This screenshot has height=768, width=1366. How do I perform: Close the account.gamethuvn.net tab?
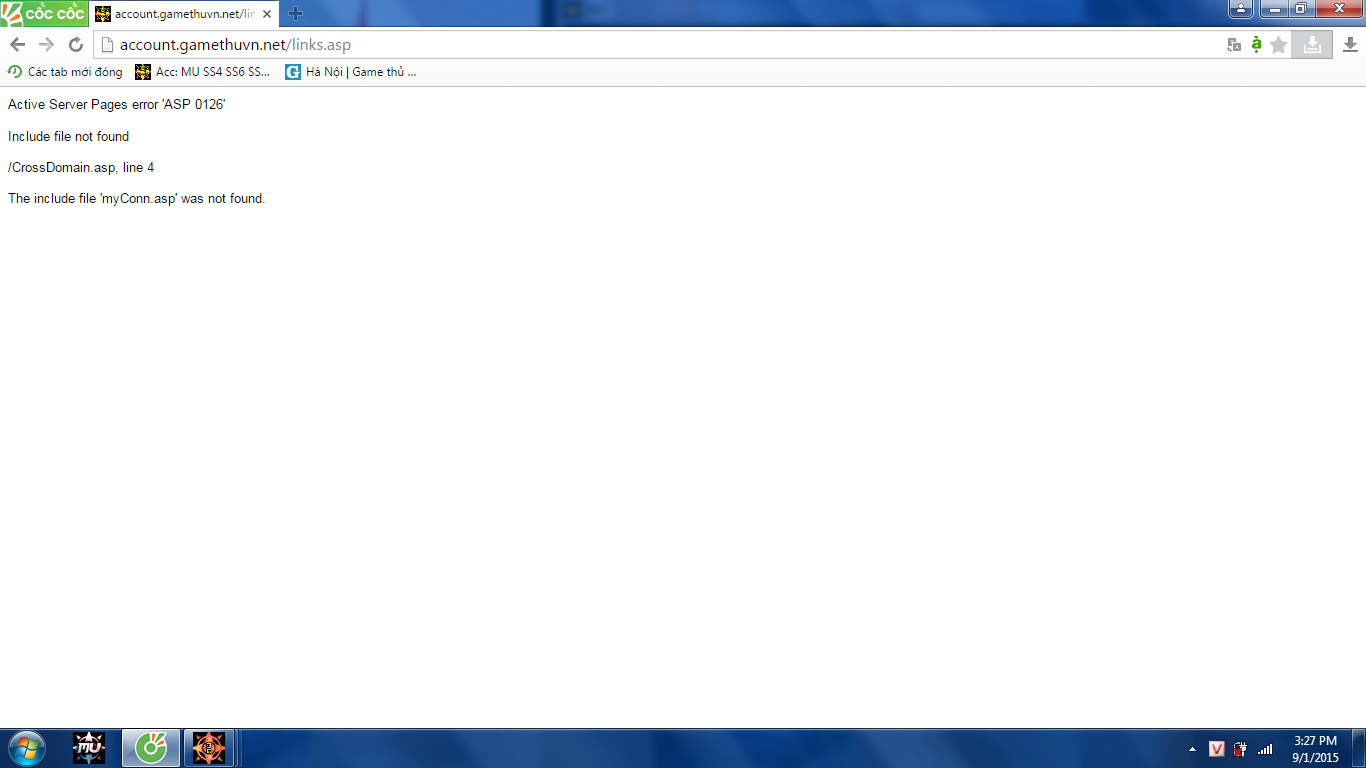click(267, 14)
